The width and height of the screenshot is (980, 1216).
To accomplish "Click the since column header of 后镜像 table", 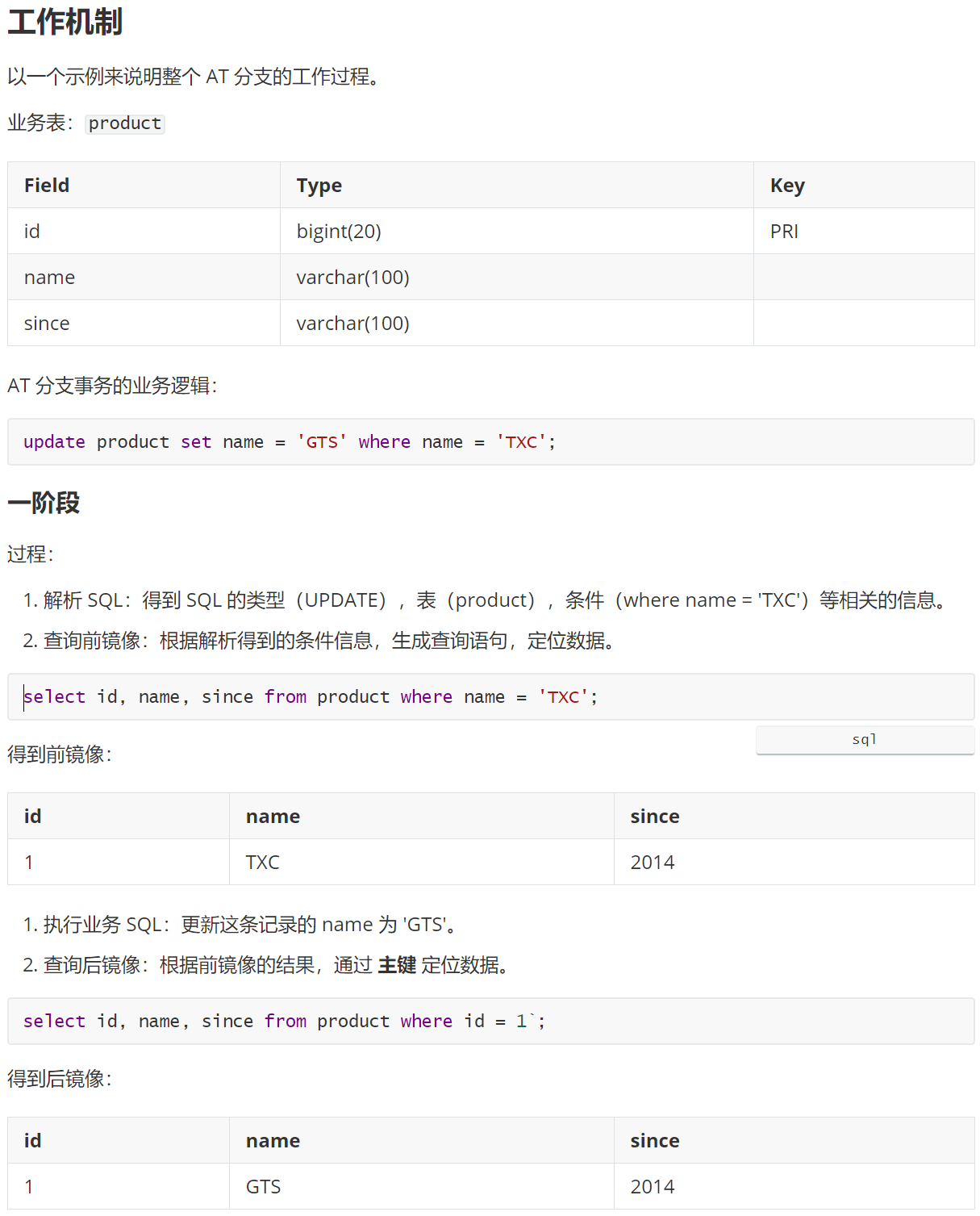I will (x=654, y=1140).
